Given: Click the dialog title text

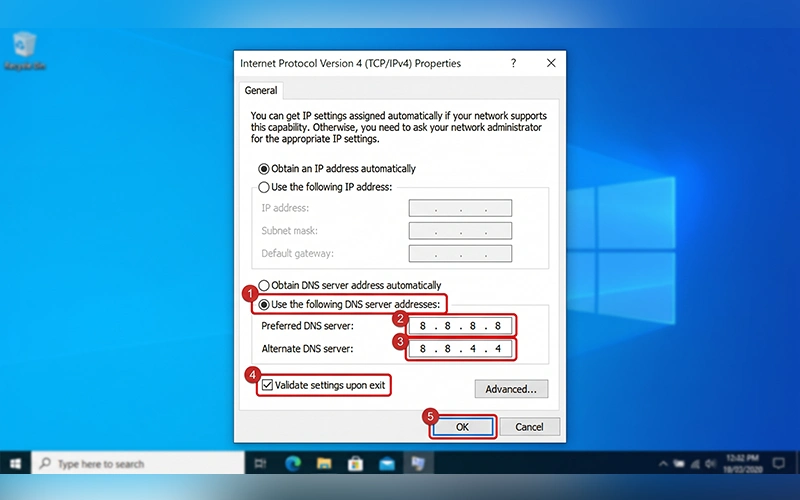Looking at the screenshot, I should pos(351,63).
